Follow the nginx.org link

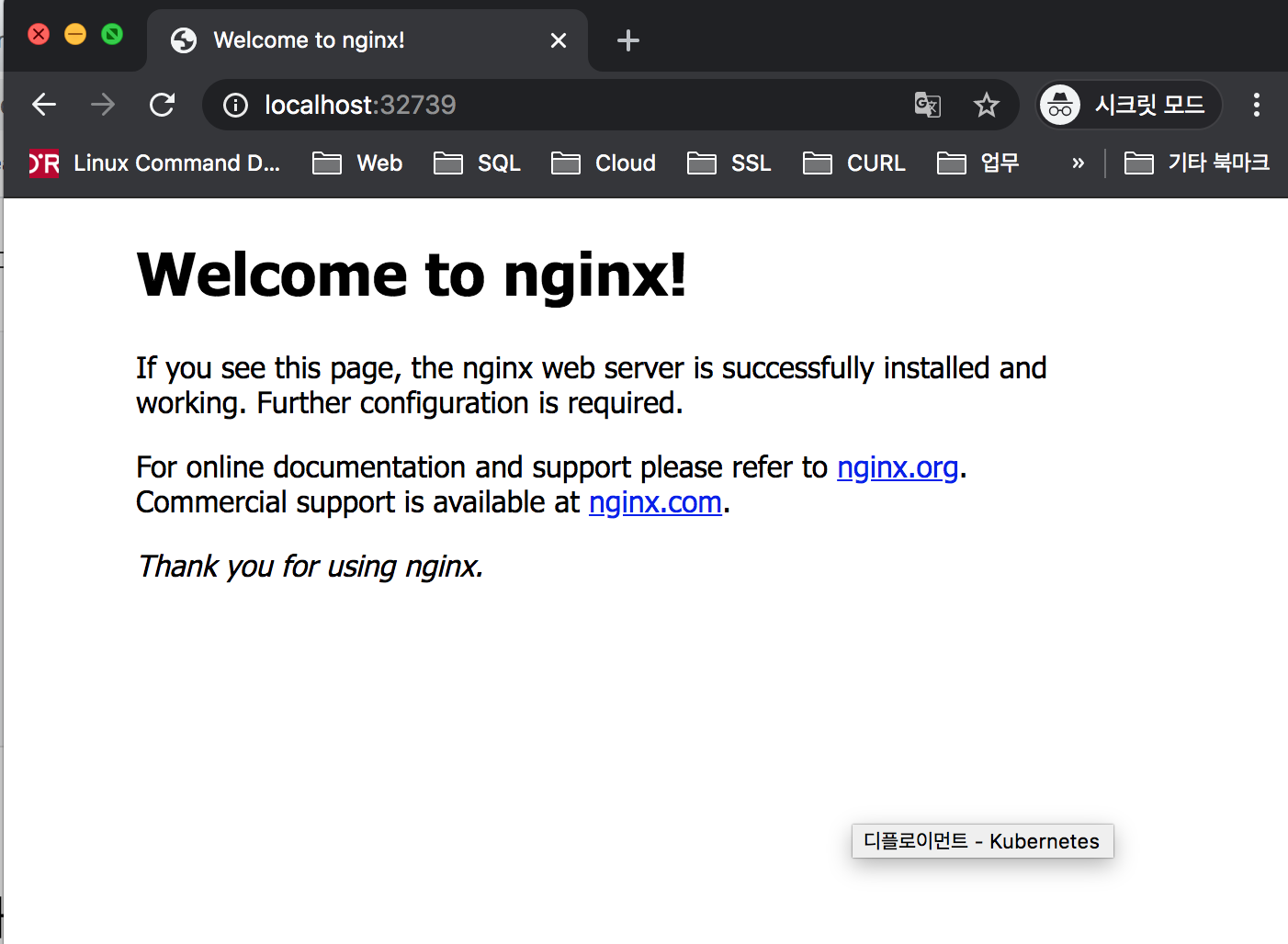tap(898, 467)
